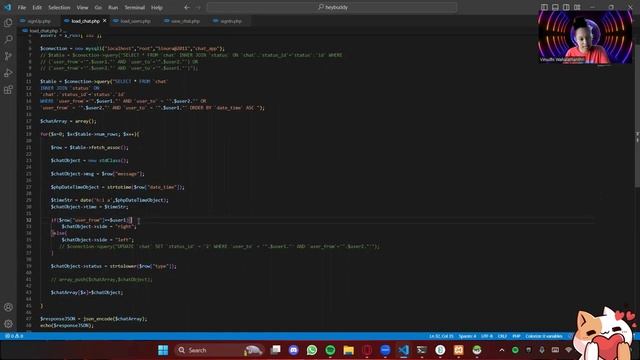Image resolution: width=640 pixels, height=360 pixels.
Task: Click the errors and warnings status item
Action: coord(14,336)
